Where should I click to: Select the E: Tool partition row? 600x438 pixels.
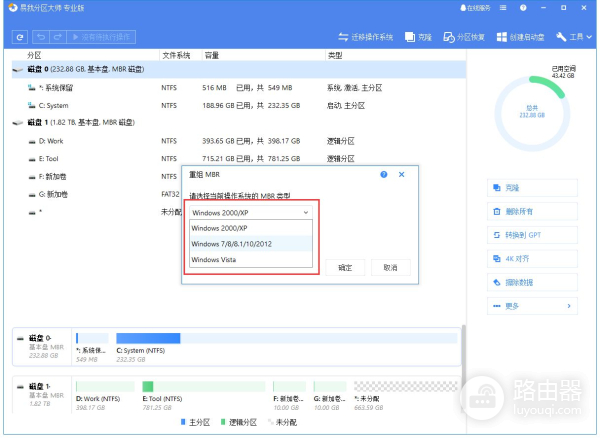[239, 158]
